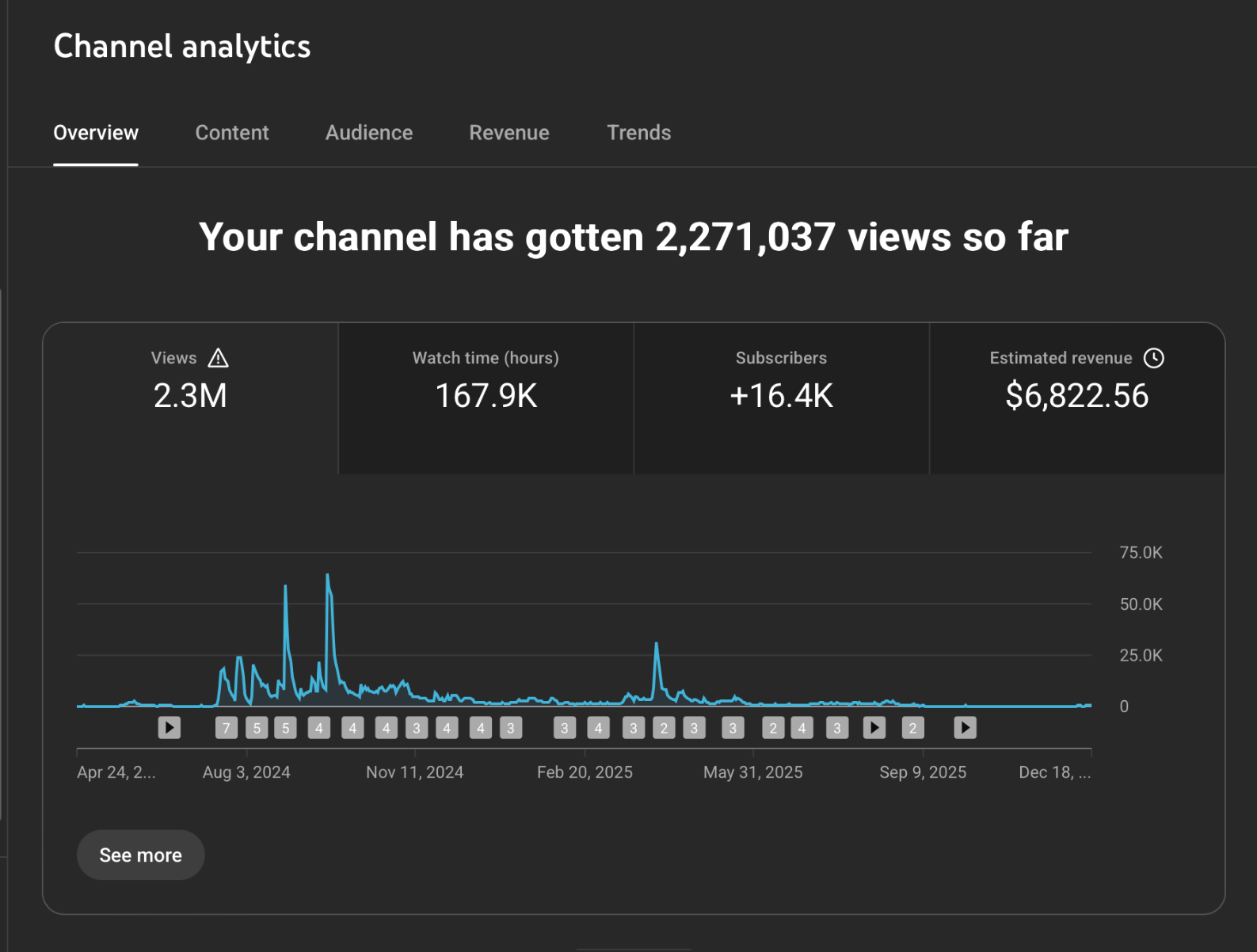Select the Trends tab
Screen dimensions: 1257x952
638,132
